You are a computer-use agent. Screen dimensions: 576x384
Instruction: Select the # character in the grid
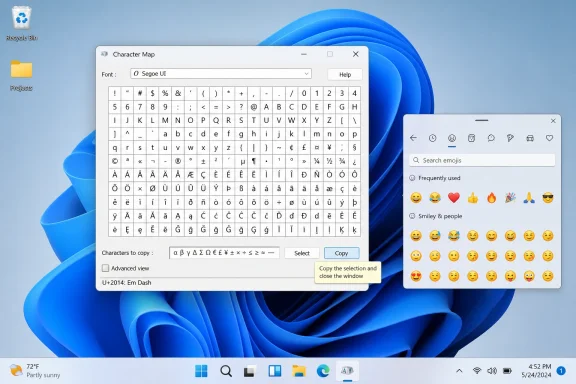140,93
